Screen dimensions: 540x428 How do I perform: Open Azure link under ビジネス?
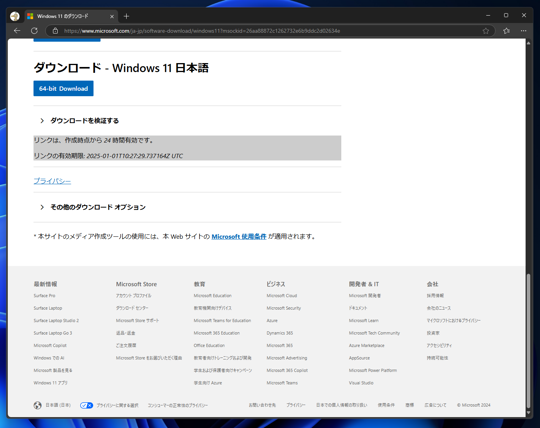(x=272, y=321)
